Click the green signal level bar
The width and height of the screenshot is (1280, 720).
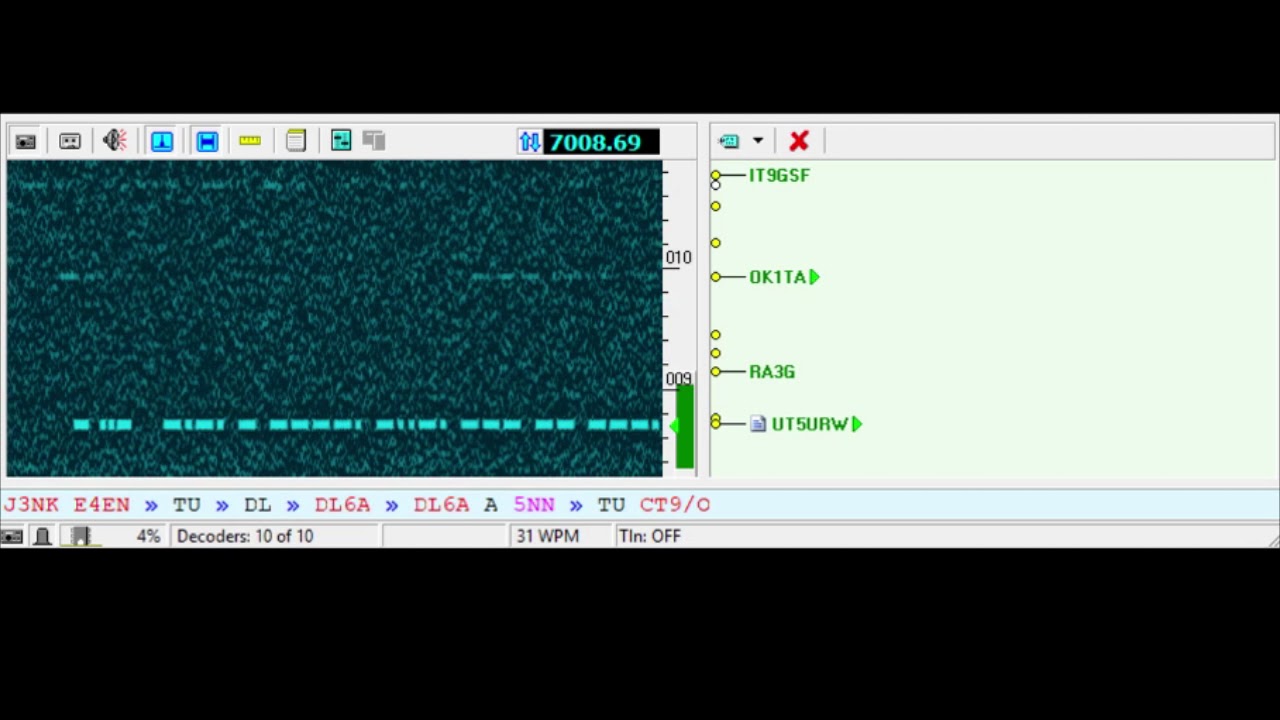684,427
